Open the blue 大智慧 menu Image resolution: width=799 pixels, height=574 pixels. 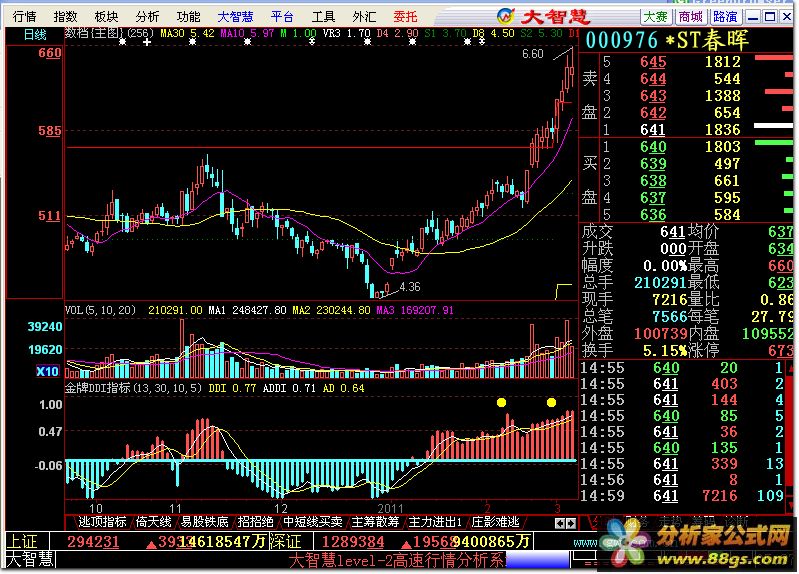tap(235, 17)
